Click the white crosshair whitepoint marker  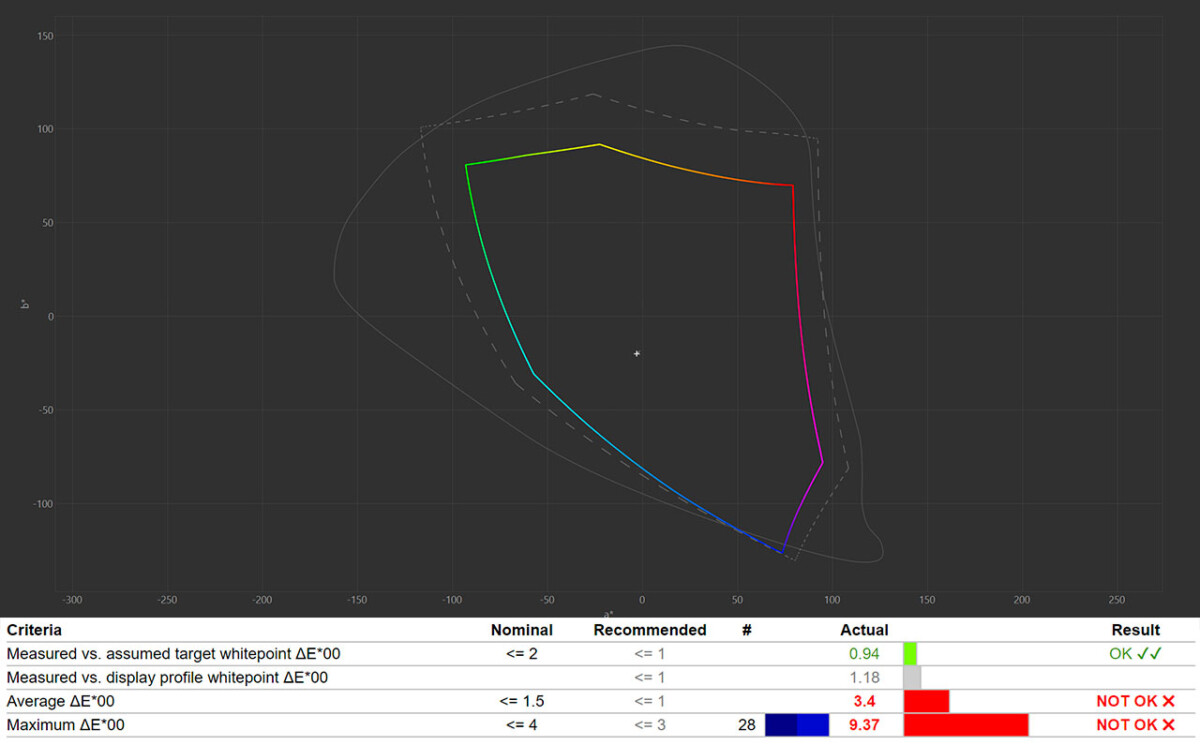click(637, 353)
